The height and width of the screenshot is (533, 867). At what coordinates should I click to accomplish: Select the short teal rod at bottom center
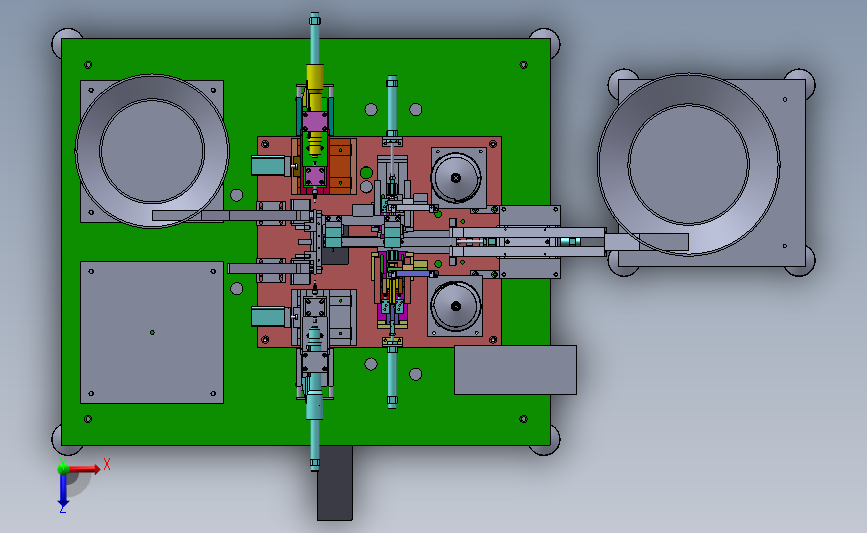[392, 378]
